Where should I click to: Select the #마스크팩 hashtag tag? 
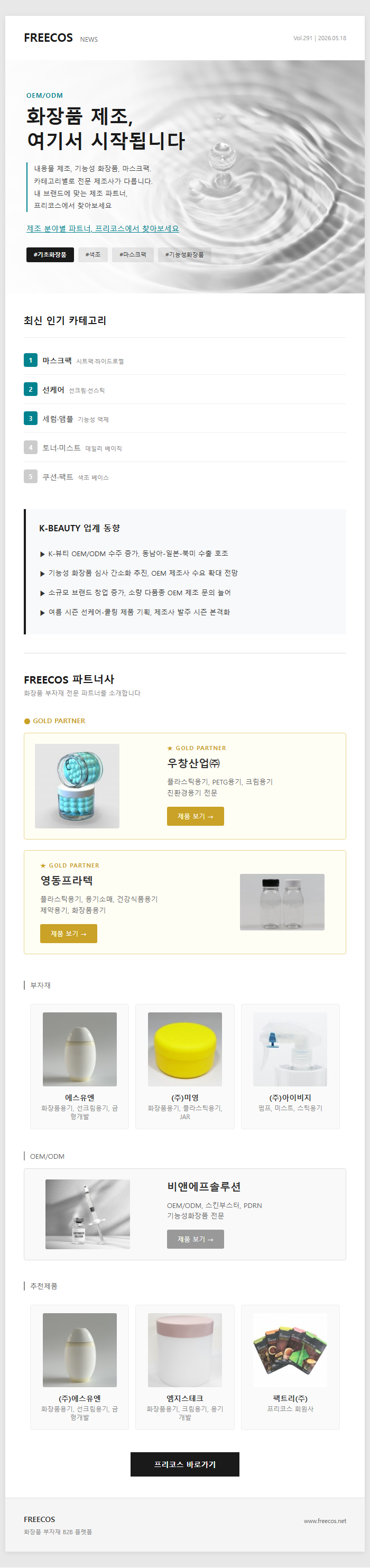(x=133, y=254)
